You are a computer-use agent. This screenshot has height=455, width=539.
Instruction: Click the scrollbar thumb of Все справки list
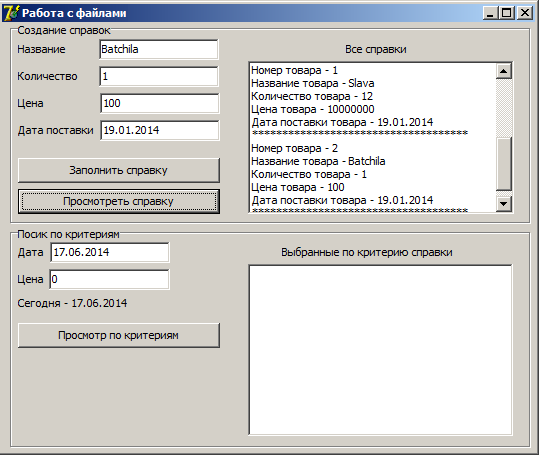[504, 164]
